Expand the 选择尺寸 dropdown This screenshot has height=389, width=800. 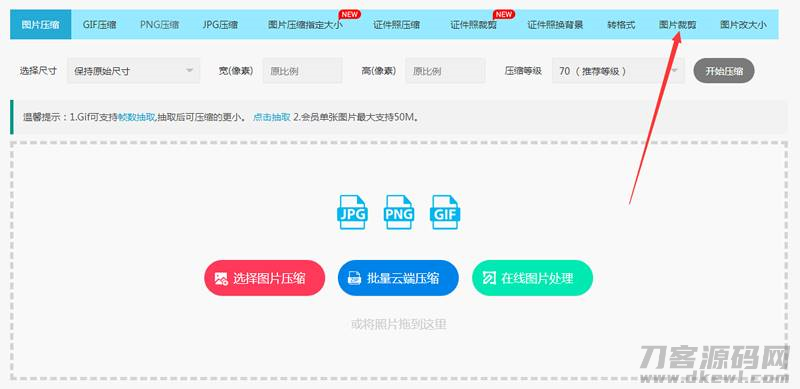pyautogui.click(x=134, y=71)
